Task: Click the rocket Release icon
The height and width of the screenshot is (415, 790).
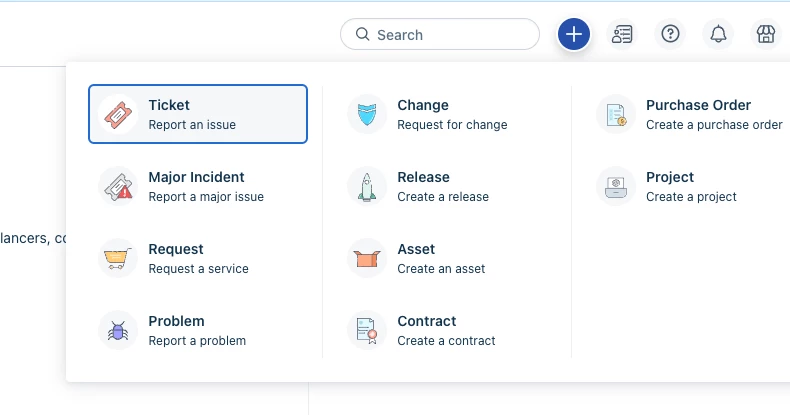Action: pos(367,186)
